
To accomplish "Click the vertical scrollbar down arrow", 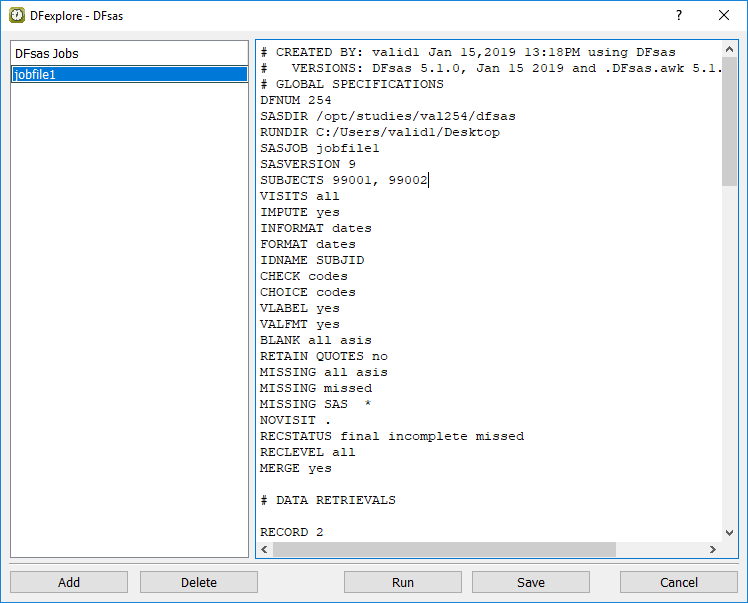I will tap(729, 533).
